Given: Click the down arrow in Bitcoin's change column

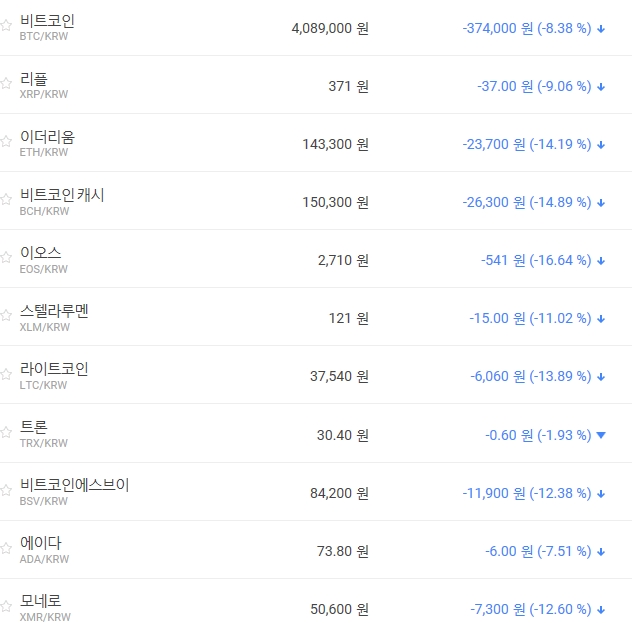Looking at the screenshot, I should pyautogui.click(x=601, y=29).
